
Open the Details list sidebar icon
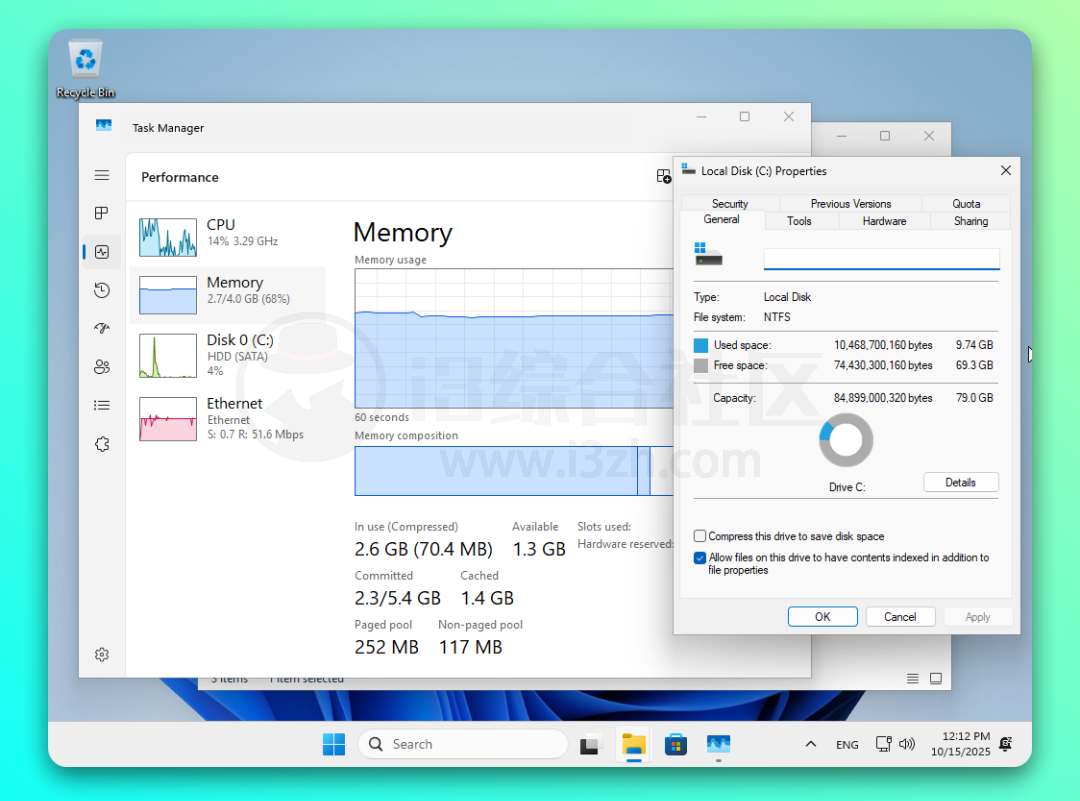[102, 405]
